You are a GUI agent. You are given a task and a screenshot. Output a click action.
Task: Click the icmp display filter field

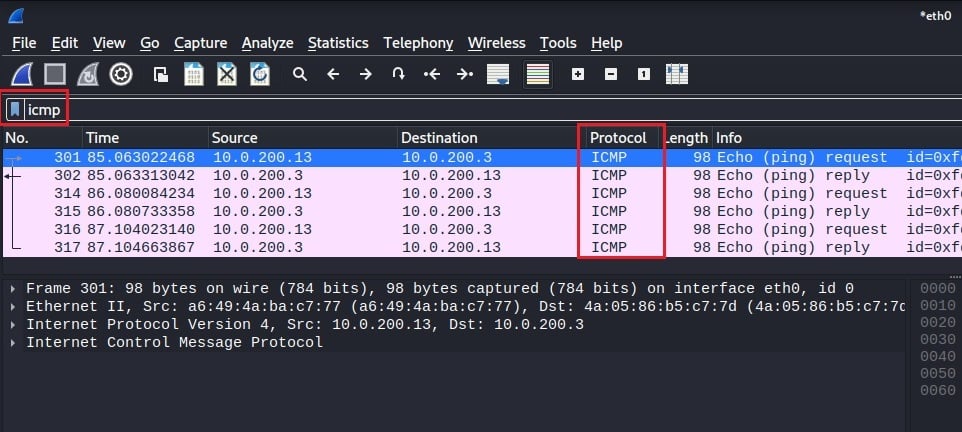[491, 110]
